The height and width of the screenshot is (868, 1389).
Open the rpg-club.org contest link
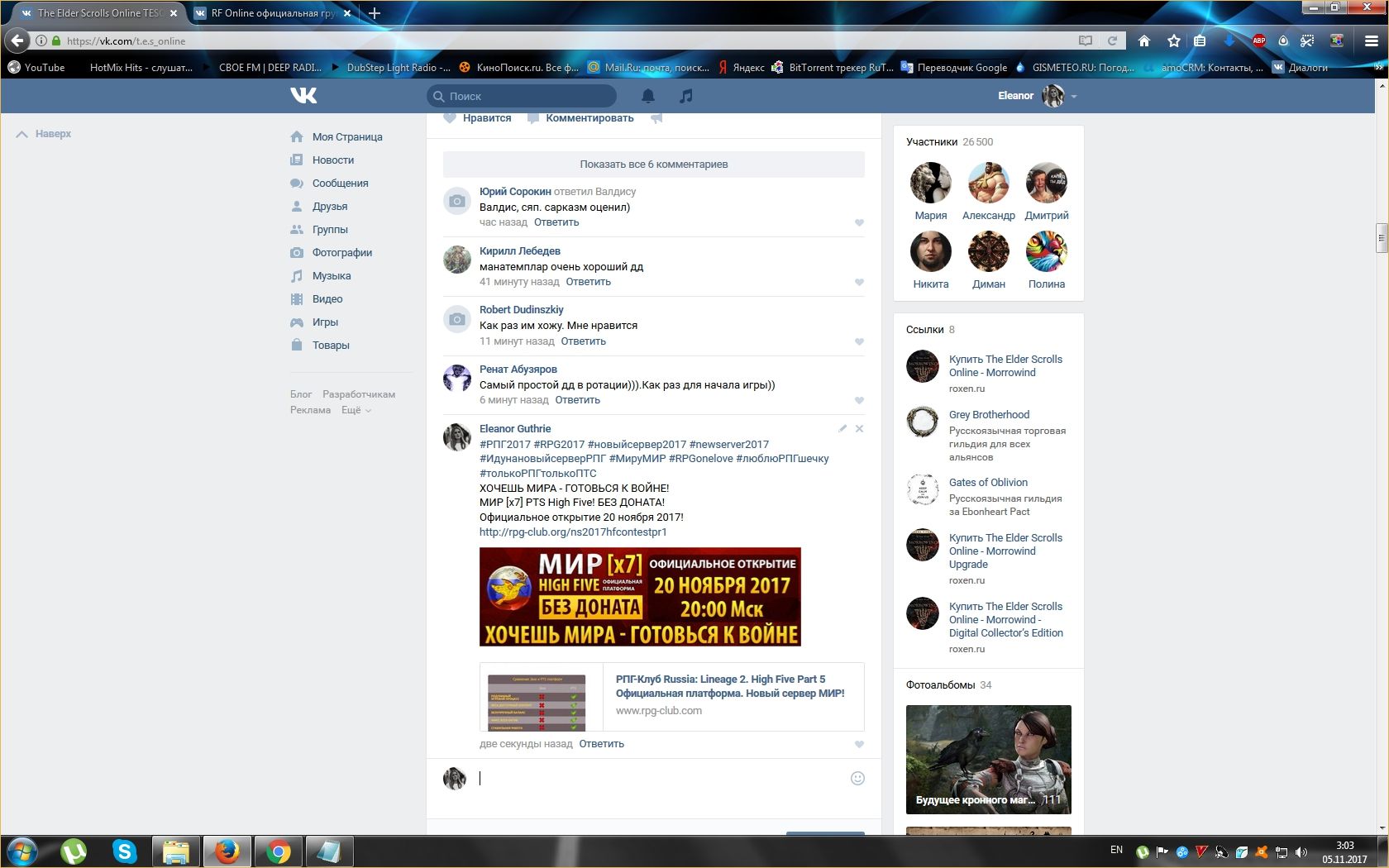coord(573,532)
